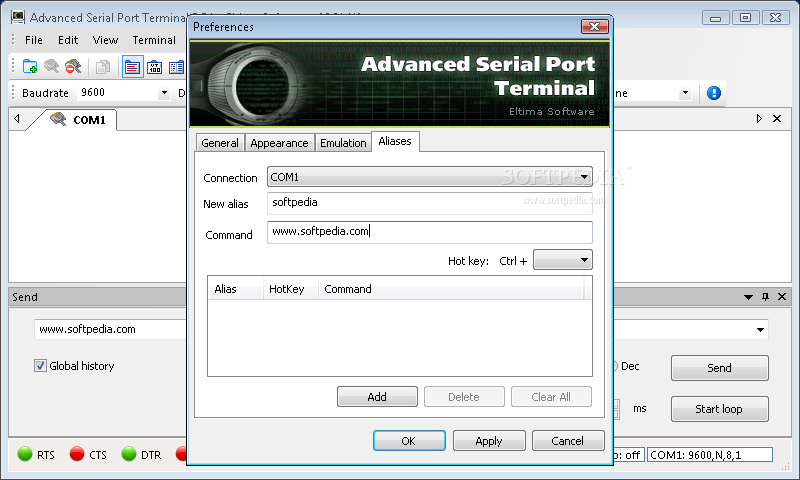Image resolution: width=800 pixels, height=480 pixels.
Task: Click the RTS green indicator light
Action: click(x=24, y=454)
